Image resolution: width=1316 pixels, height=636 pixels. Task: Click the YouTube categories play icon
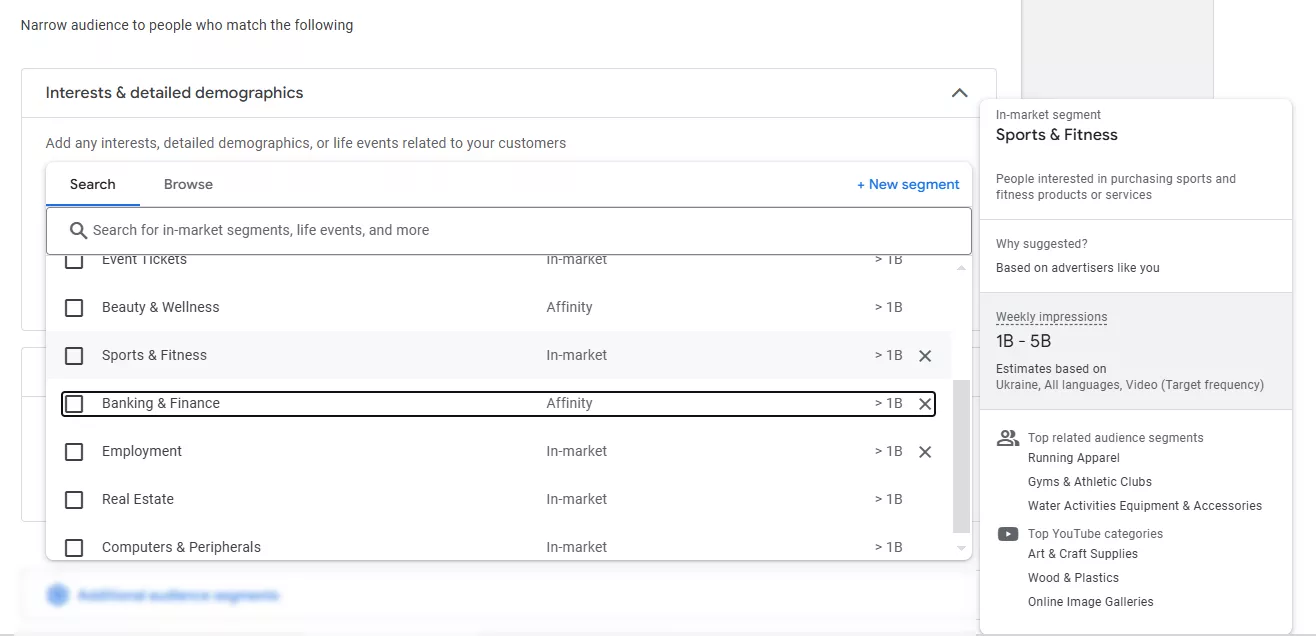(1008, 534)
